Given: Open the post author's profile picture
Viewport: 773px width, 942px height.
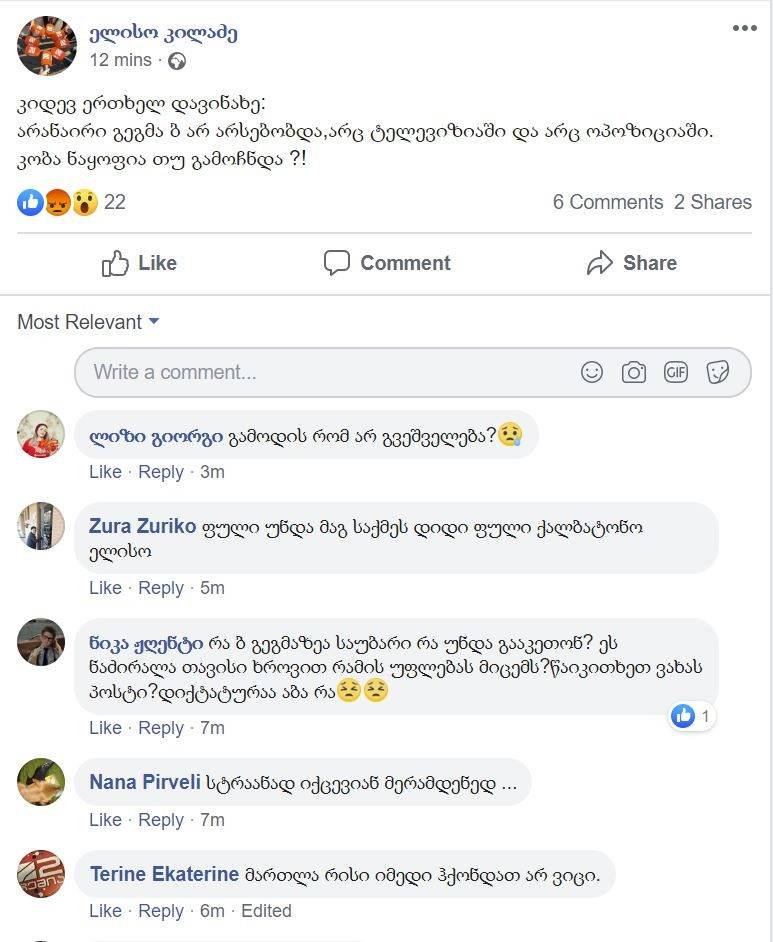Looking at the screenshot, I should (x=47, y=46).
